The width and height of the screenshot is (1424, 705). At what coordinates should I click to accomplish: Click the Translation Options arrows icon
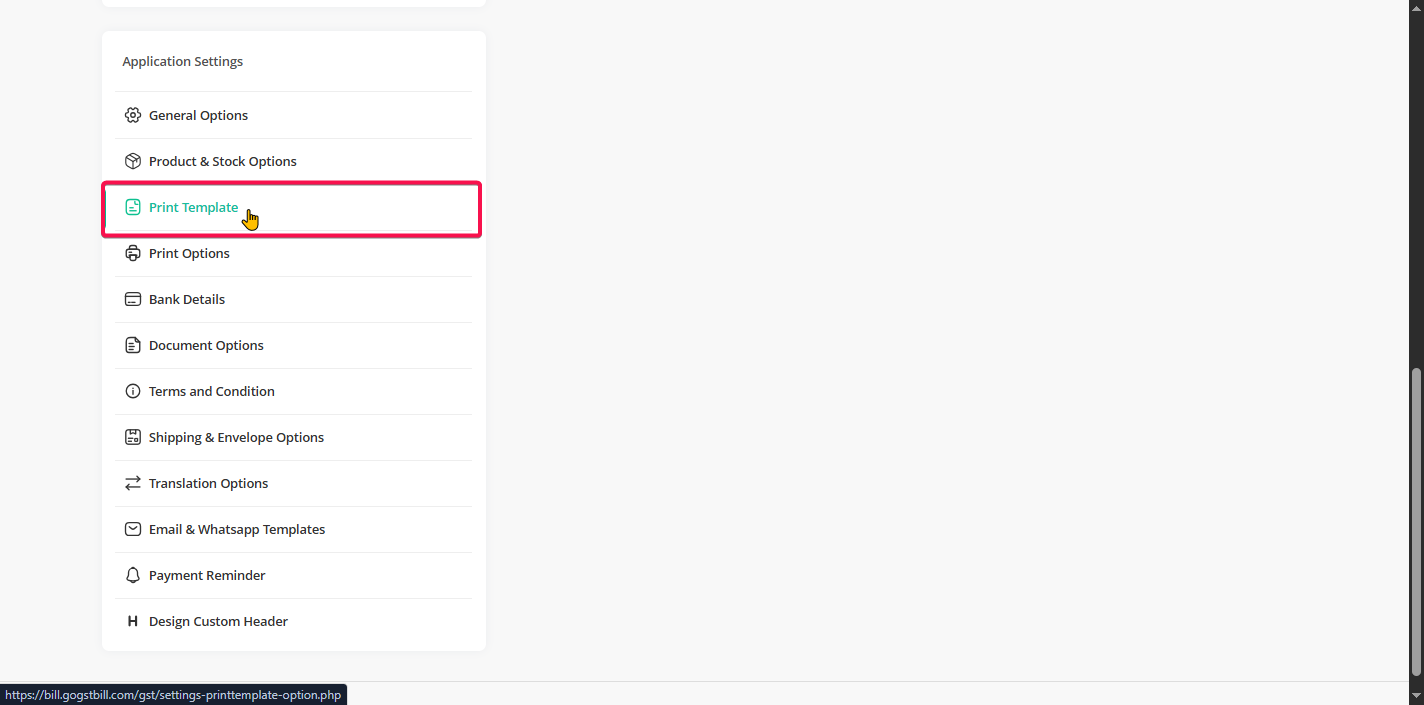click(132, 483)
